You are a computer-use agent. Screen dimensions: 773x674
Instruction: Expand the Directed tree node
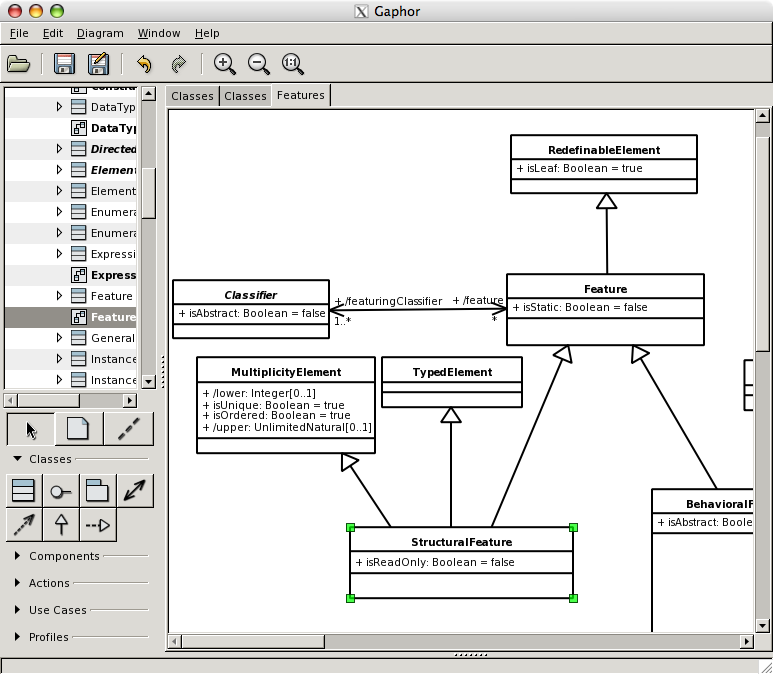pos(59,148)
